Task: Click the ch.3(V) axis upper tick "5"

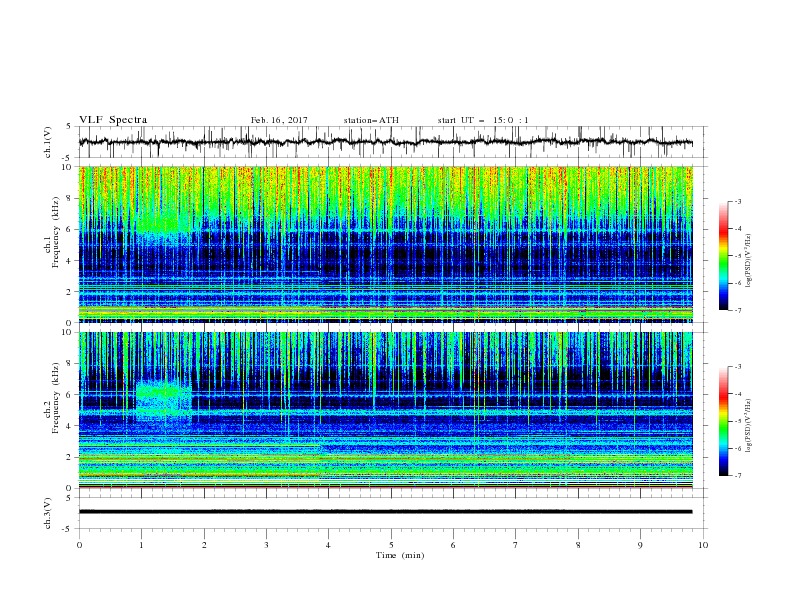Action: click(69, 498)
